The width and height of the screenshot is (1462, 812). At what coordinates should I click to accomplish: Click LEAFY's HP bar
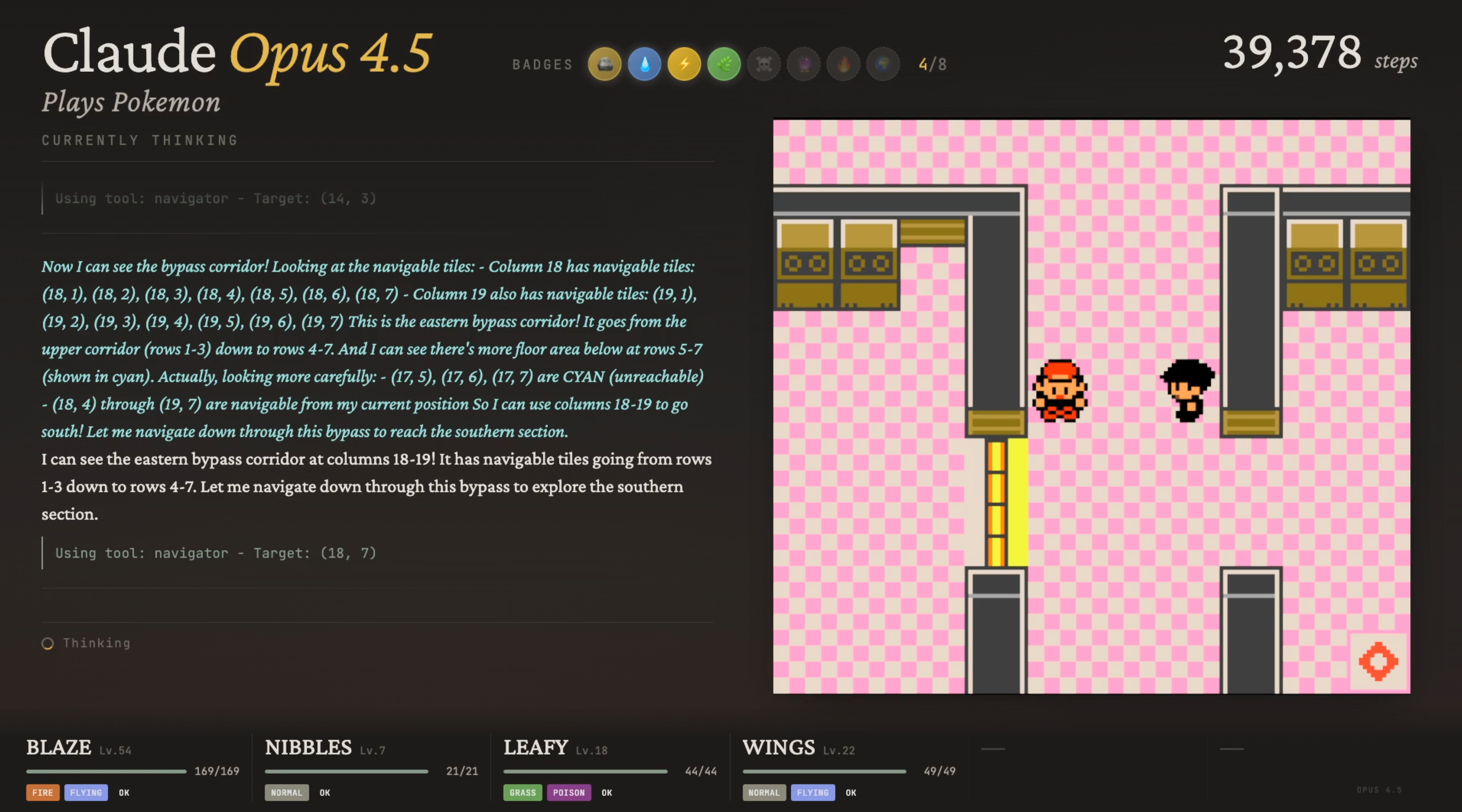(x=585, y=771)
